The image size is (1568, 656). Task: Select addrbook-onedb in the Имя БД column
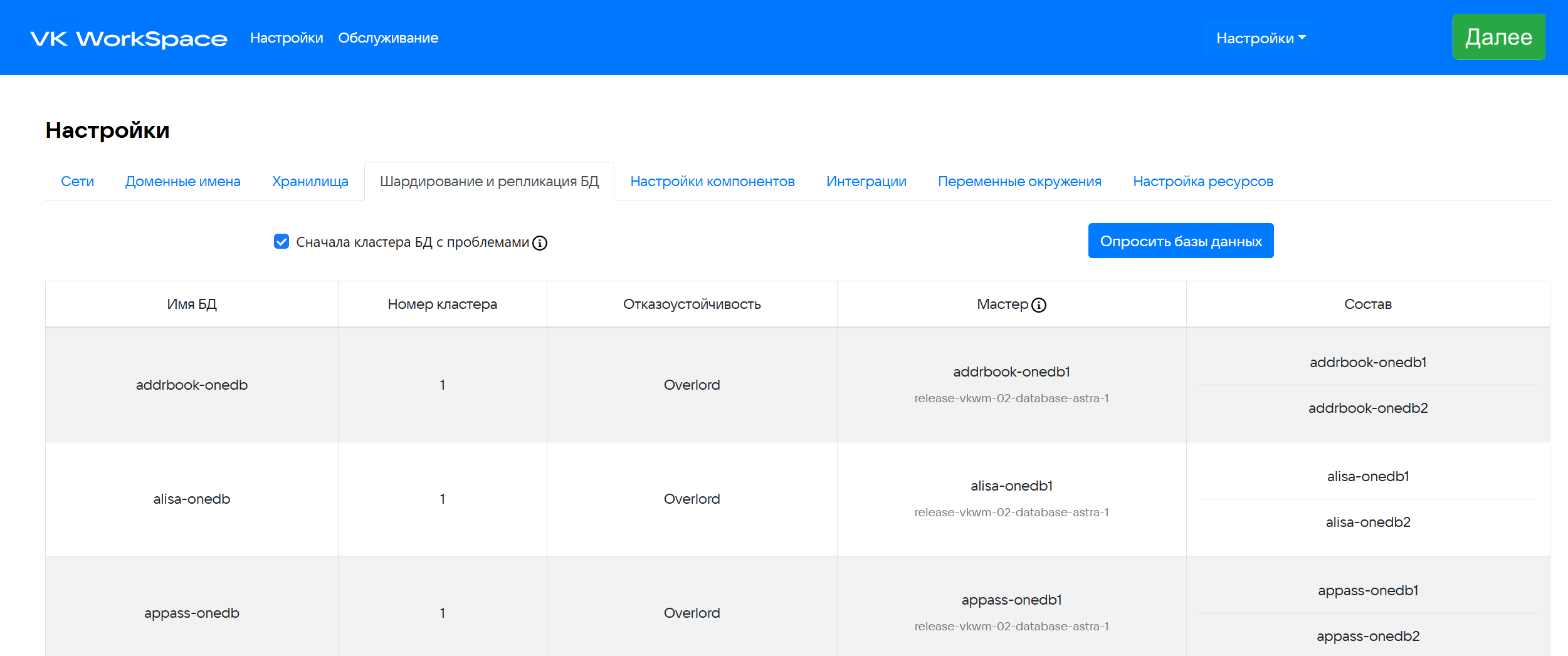[192, 385]
